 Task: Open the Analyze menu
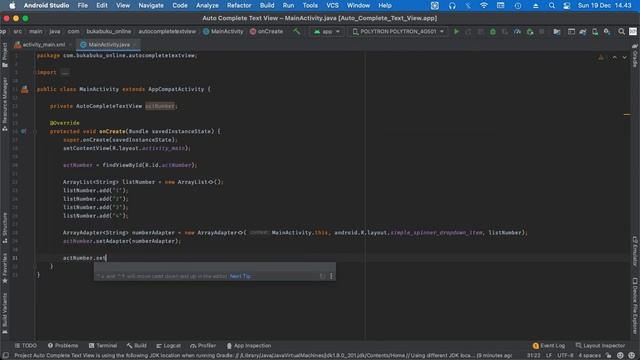click(207, 5)
